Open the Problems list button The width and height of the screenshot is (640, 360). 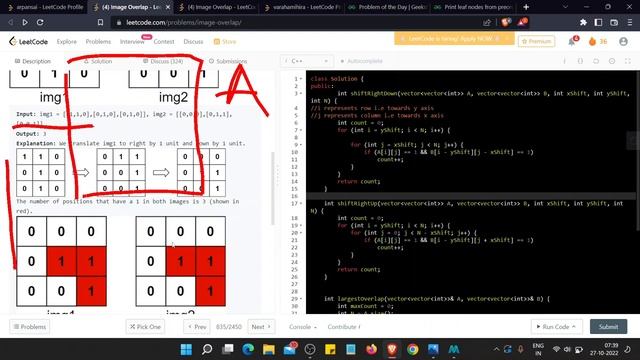[x=29, y=327]
